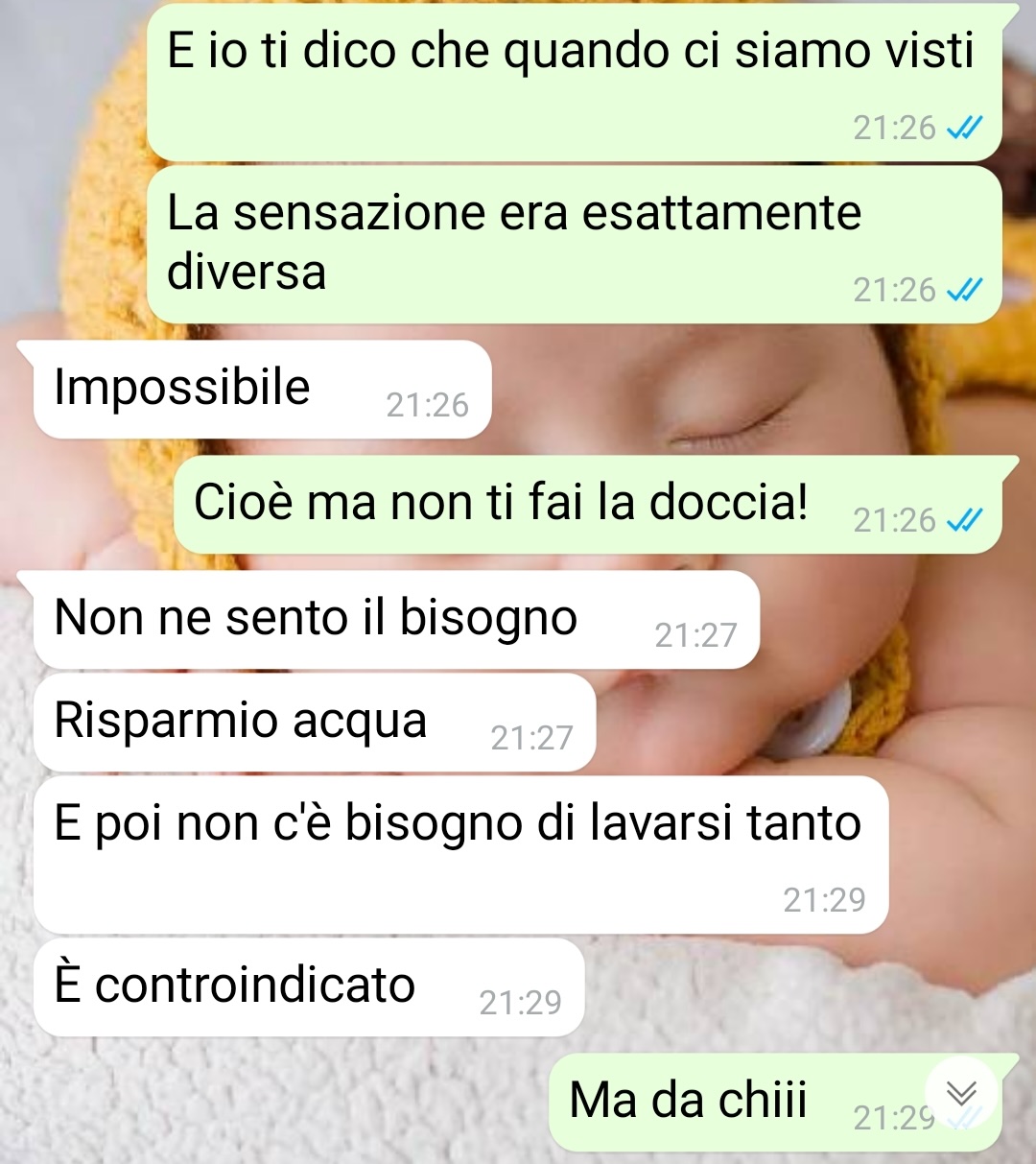Tap the scroll-to-bottom double chevron button
1036x1164 pixels.
961,1092
